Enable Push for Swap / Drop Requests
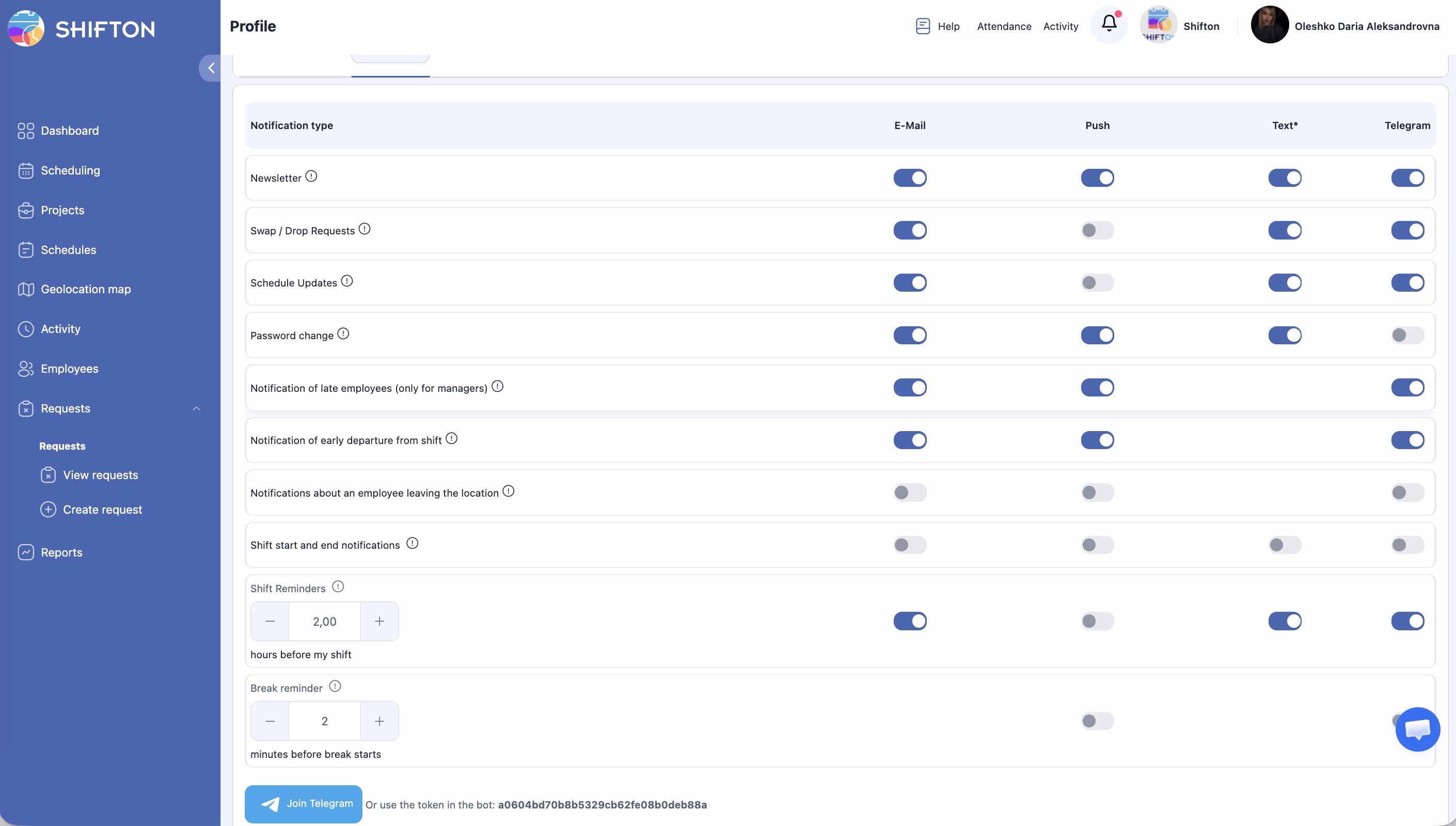Viewport: 1456px width, 826px height. 1097,230
